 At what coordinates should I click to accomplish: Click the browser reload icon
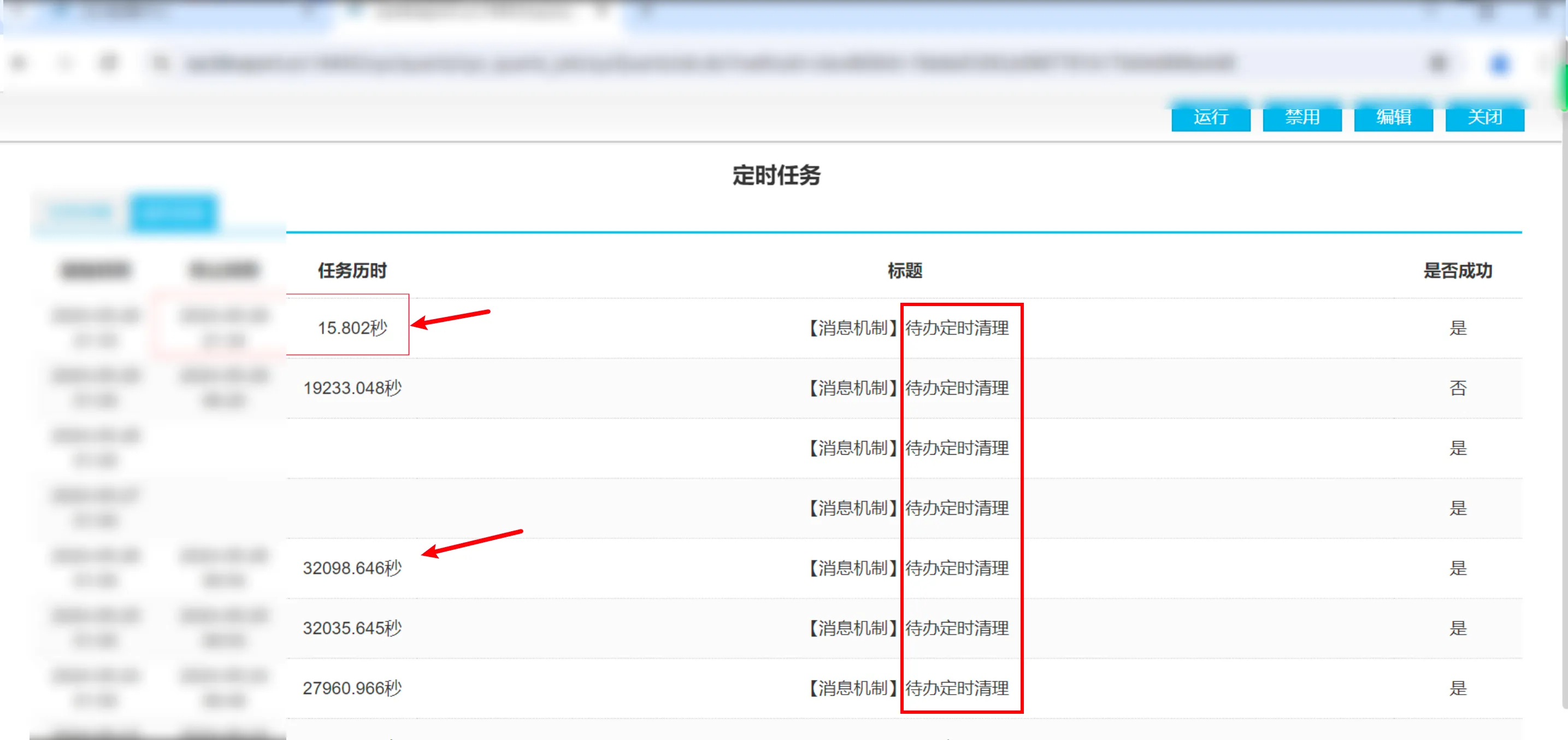click(109, 62)
